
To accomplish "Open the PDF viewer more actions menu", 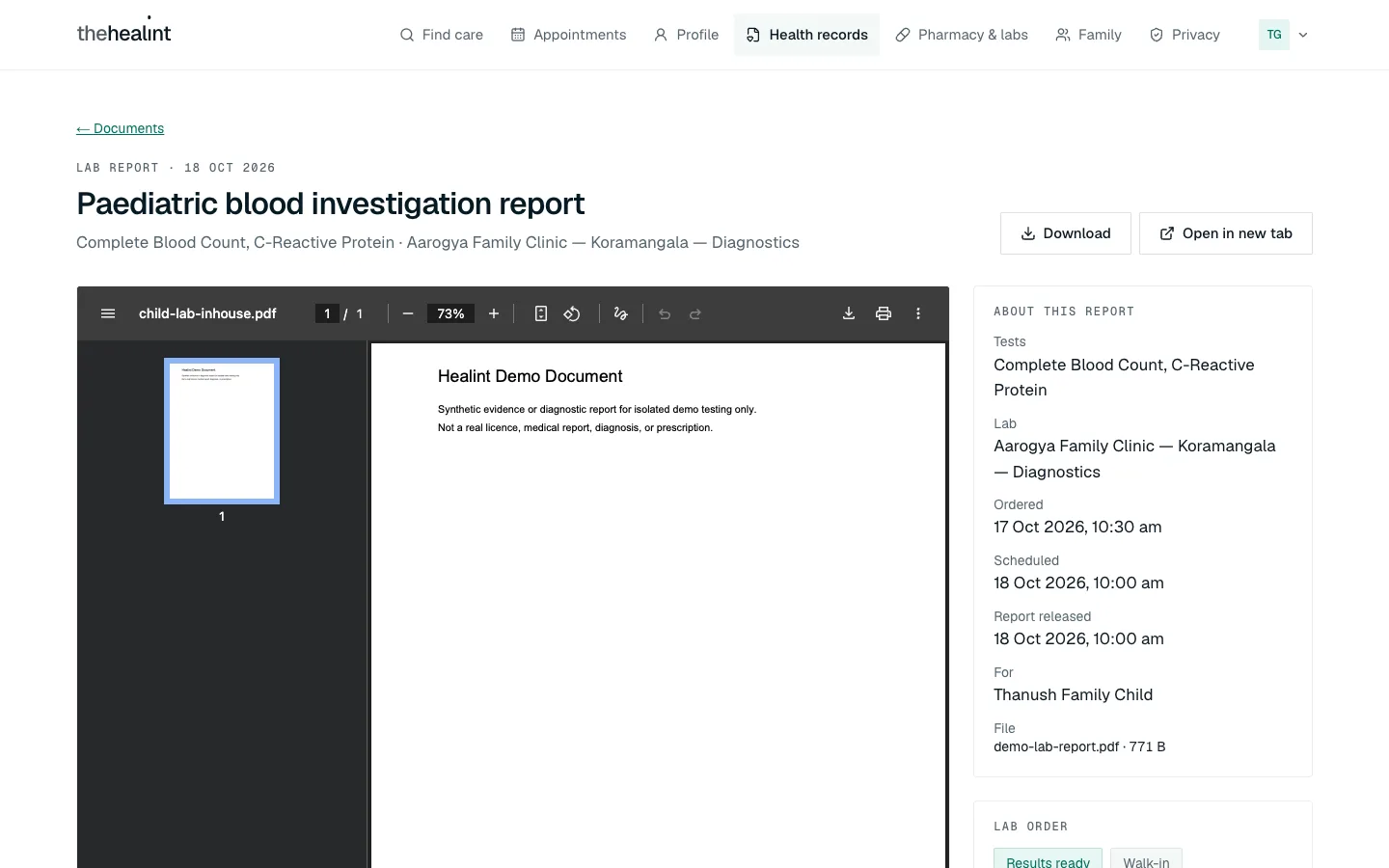I will (x=918, y=313).
